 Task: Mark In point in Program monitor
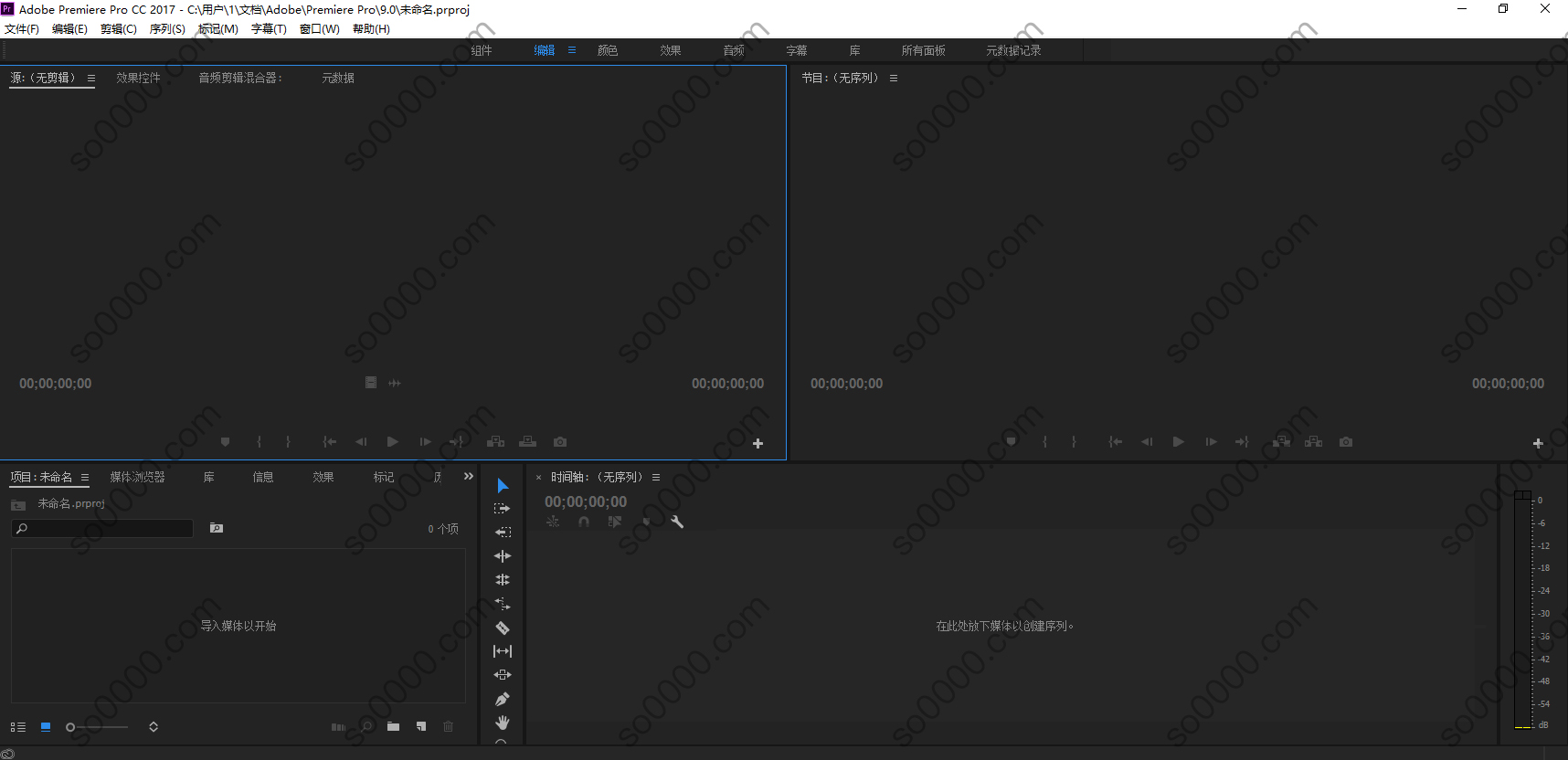point(1044,442)
